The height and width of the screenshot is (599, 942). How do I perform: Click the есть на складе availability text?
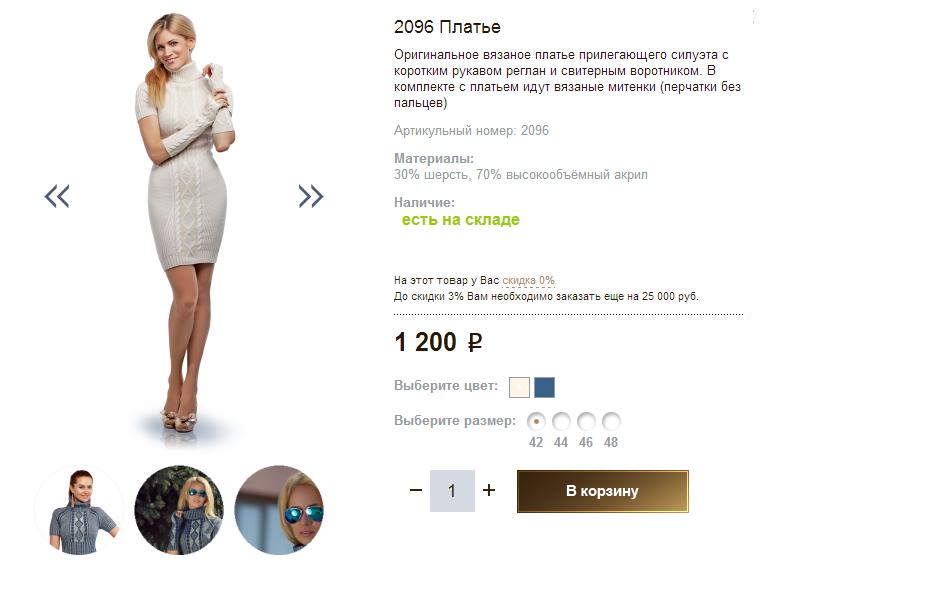(460, 220)
